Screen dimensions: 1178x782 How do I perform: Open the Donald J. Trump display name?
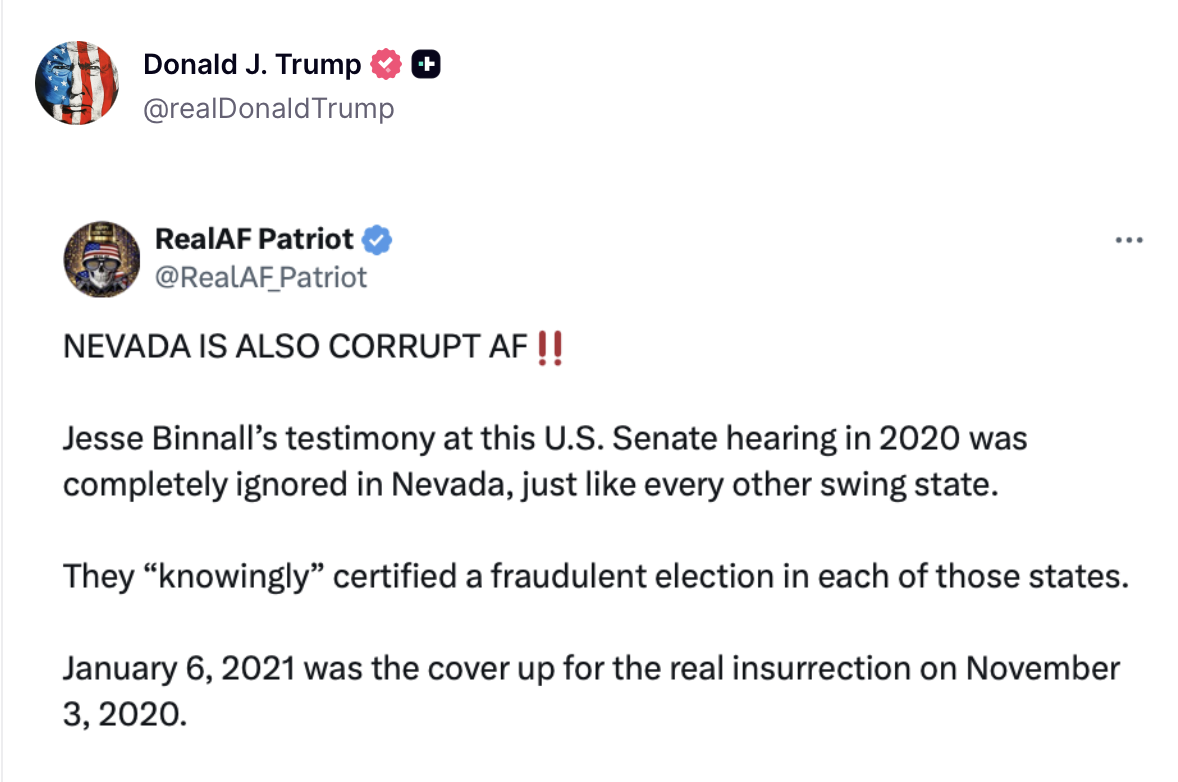click(252, 65)
